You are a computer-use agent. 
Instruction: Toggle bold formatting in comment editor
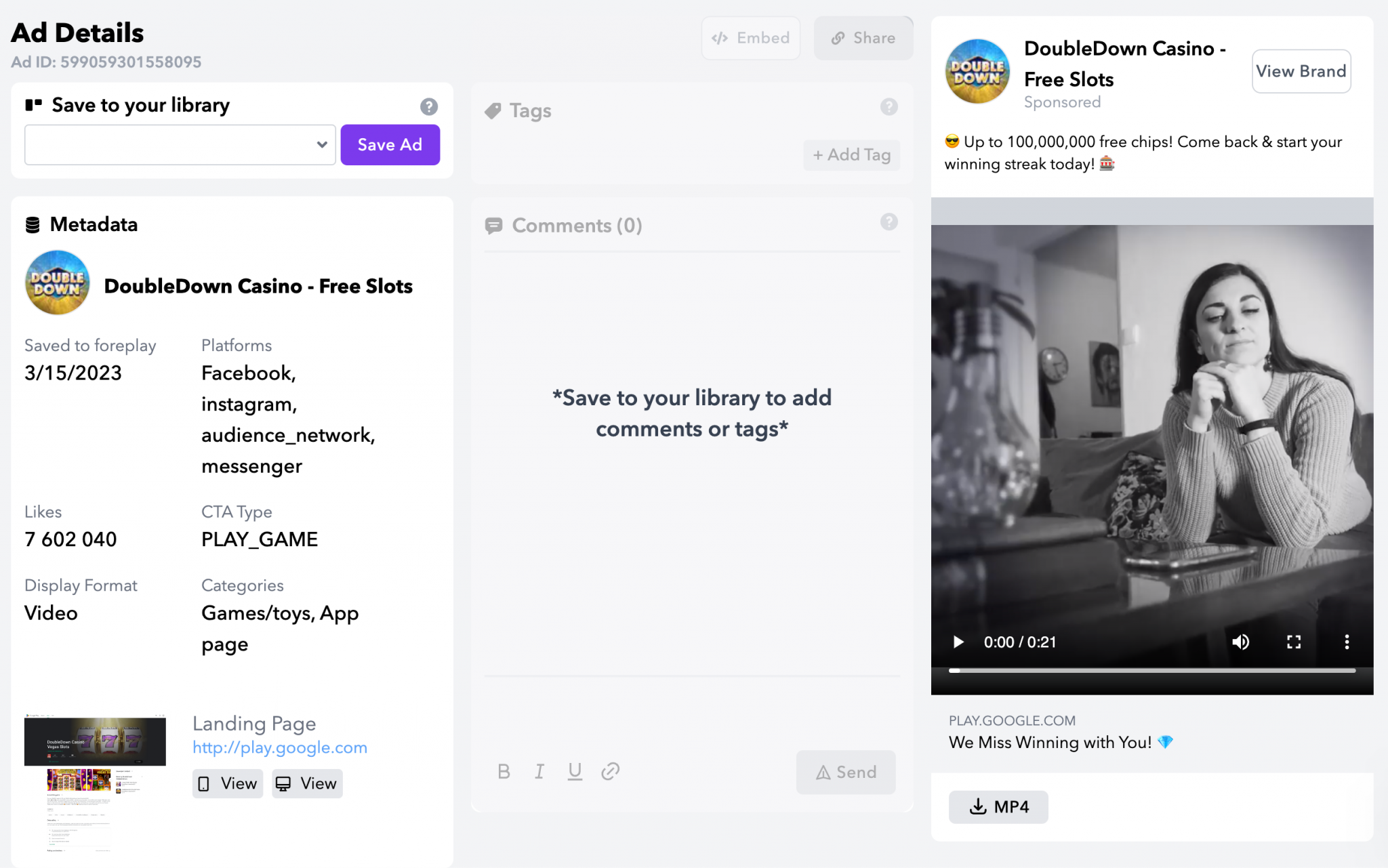pyautogui.click(x=504, y=771)
